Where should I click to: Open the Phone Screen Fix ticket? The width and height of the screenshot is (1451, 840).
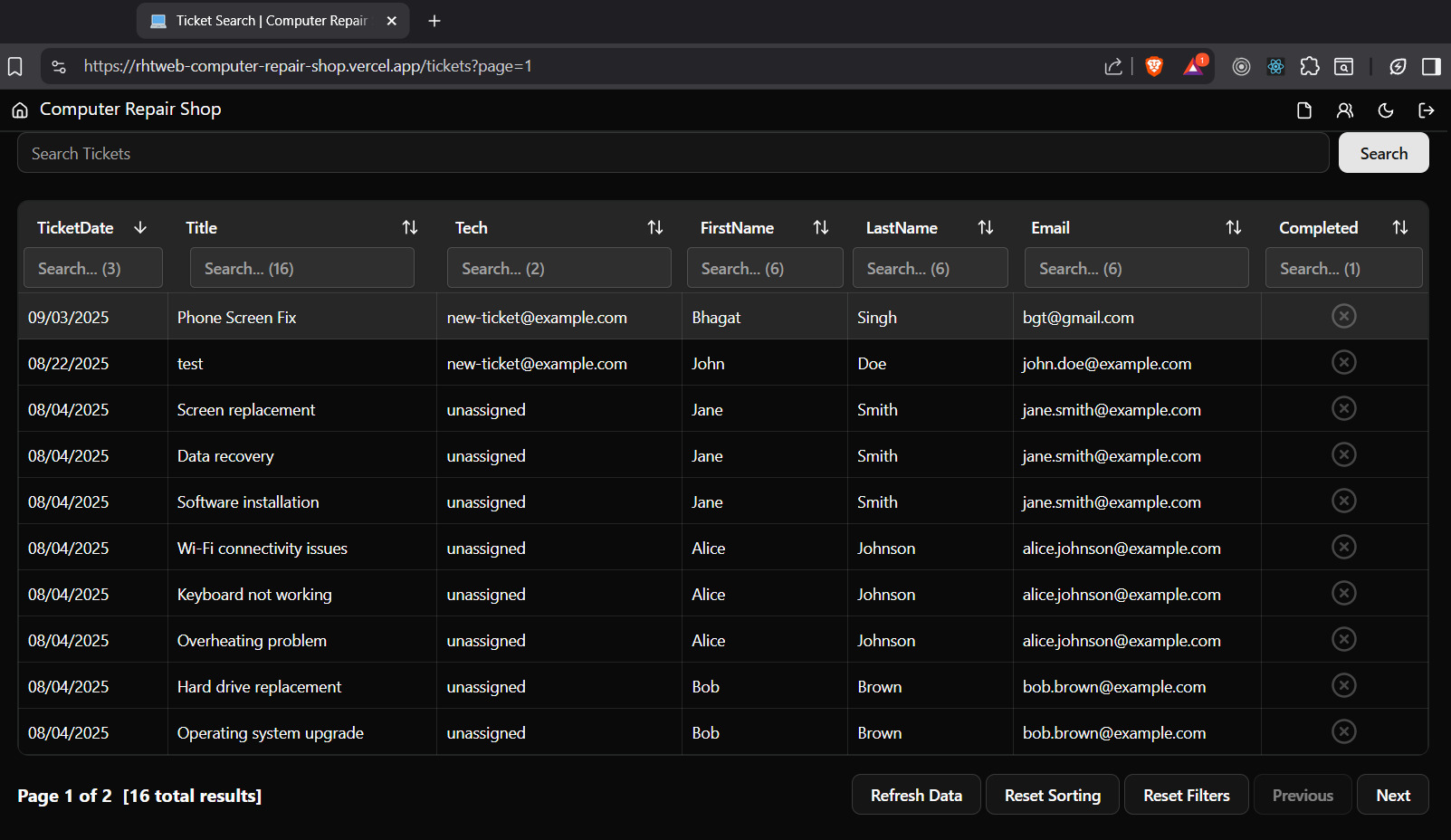click(x=236, y=318)
